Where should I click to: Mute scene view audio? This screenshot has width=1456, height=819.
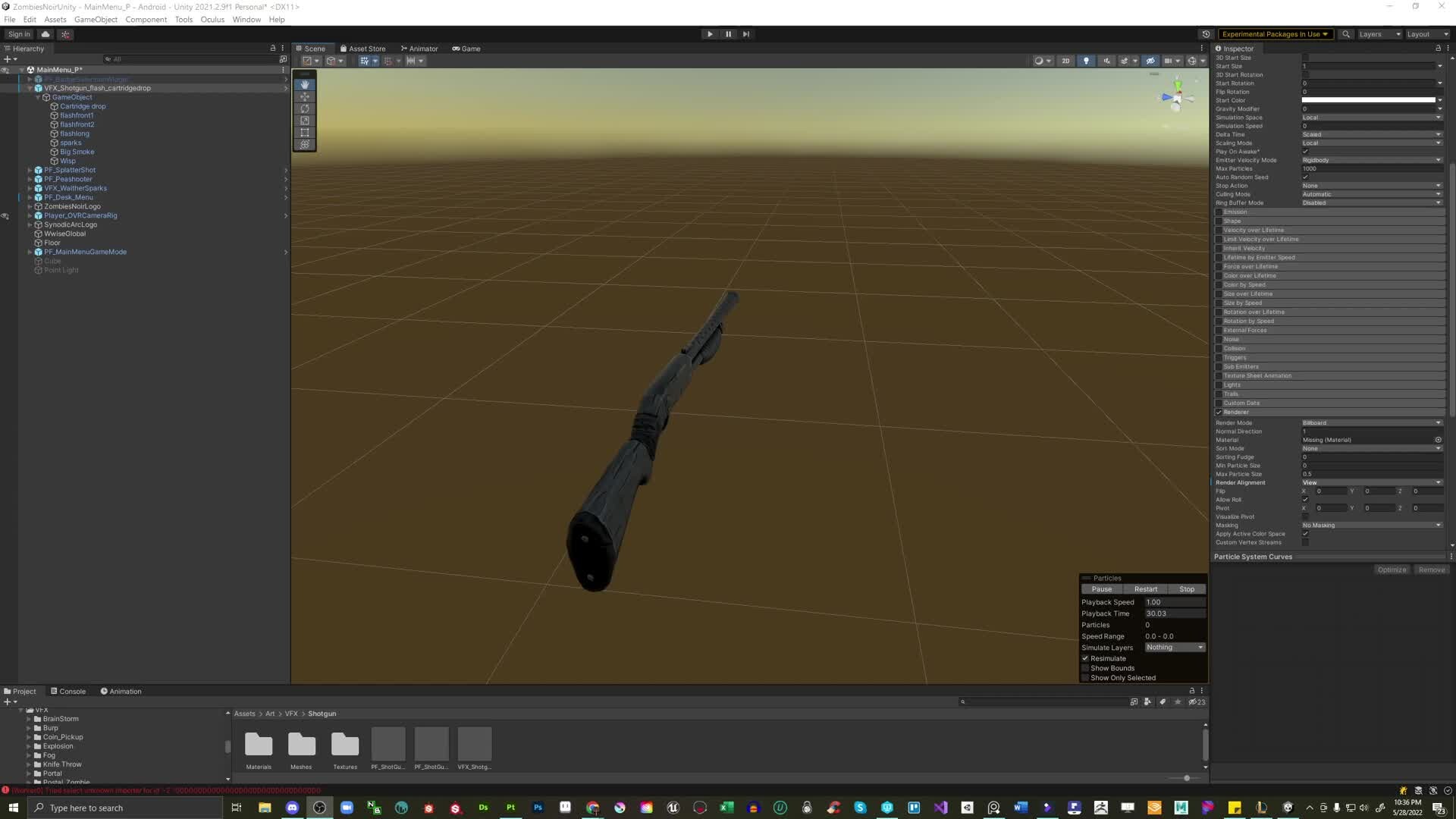click(1106, 61)
